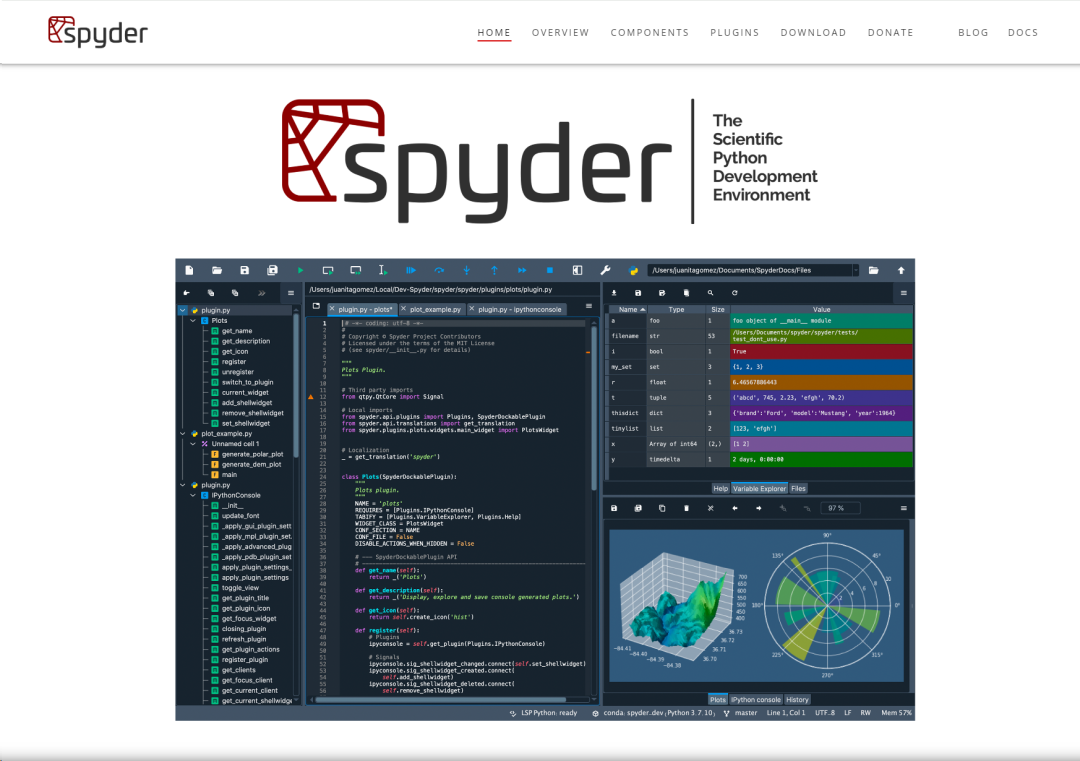Open Preferences via the wrench icon
Image resolution: width=1080 pixels, height=761 pixels.
click(x=605, y=271)
